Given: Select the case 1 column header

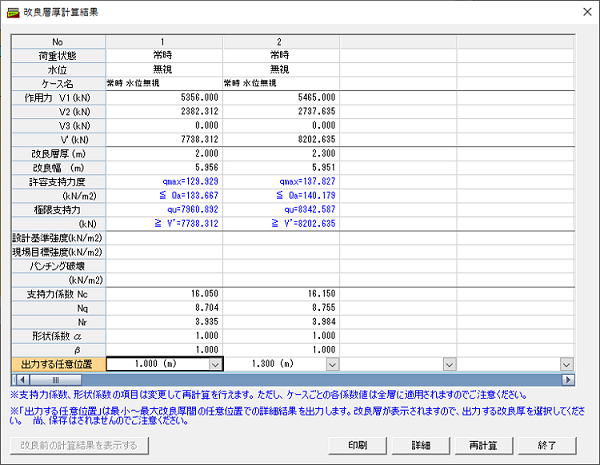Looking at the screenshot, I should pyautogui.click(x=164, y=41).
